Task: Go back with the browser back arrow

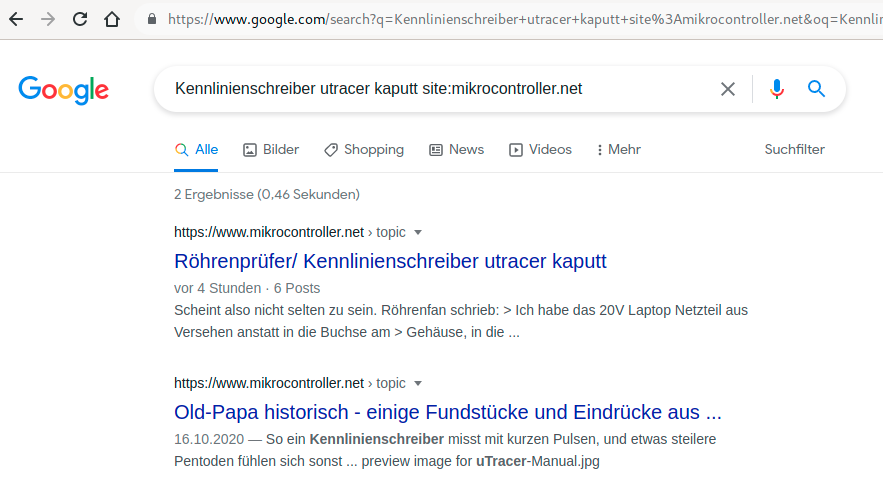Action: (x=16, y=19)
